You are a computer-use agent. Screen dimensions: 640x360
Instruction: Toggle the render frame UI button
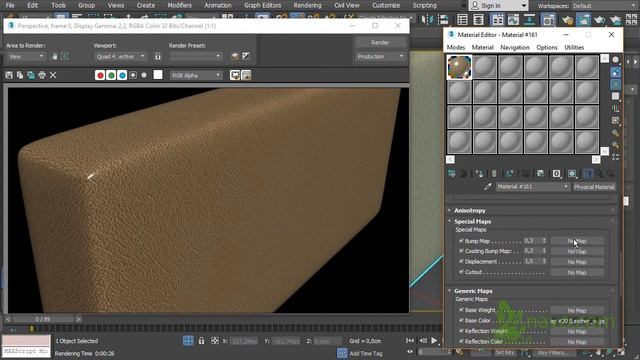(x=246, y=75)
